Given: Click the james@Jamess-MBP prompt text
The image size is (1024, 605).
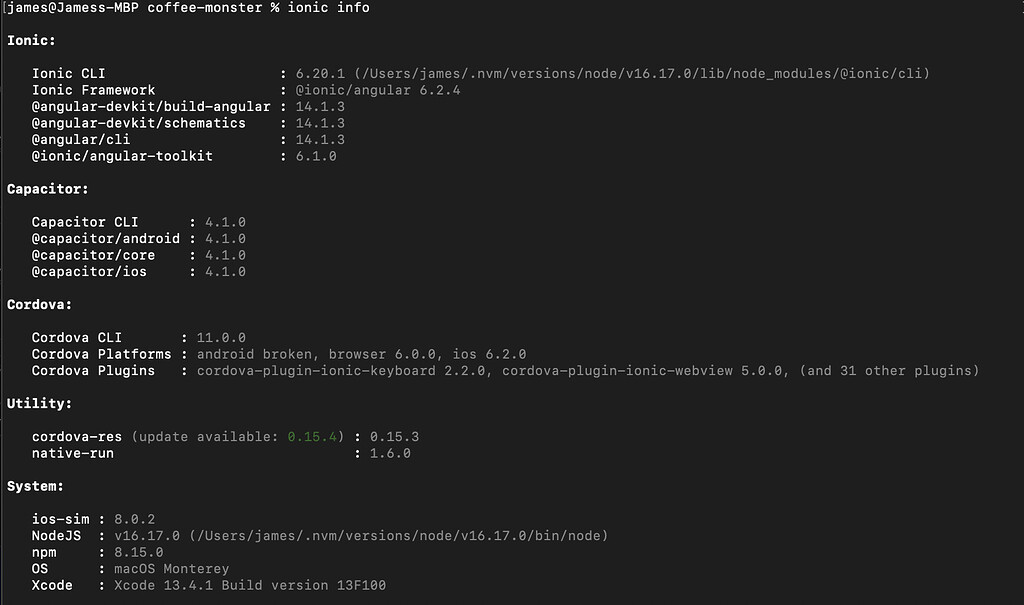Looking at the screenshot, I should click(x=72, y=8).
